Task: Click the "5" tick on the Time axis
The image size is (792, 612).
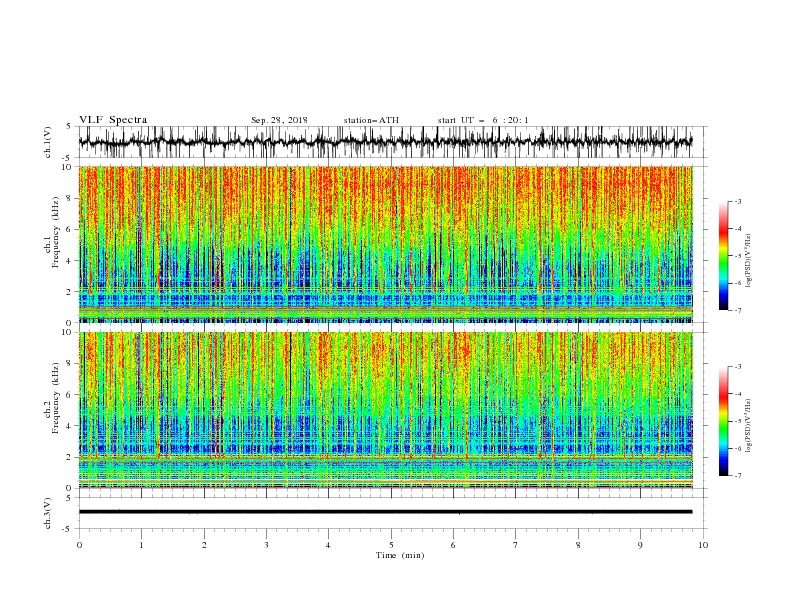Action: click(x=391, y=545)
